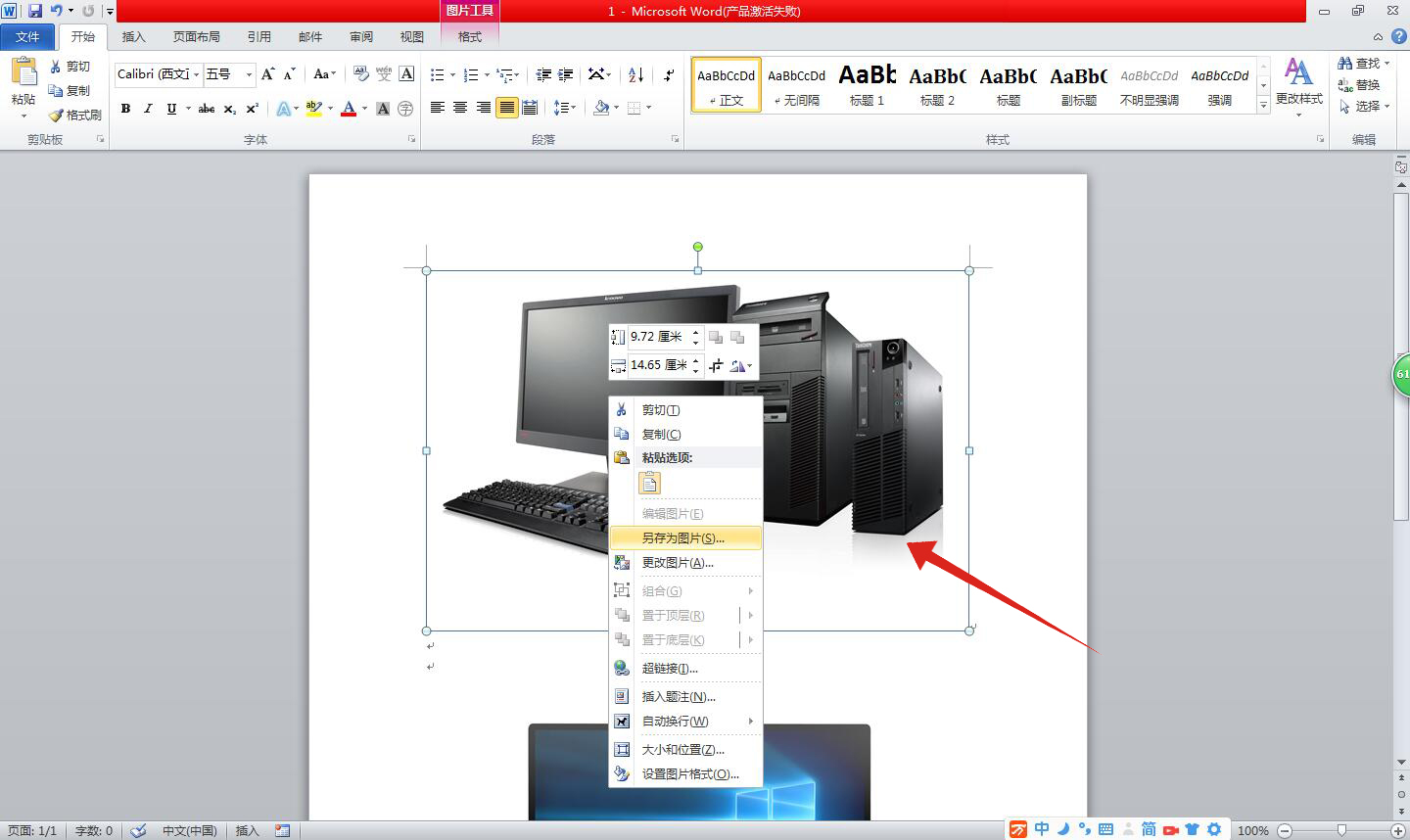Open the line spacing dropdown
The image size is (1410, 840).
click(565, 108)
